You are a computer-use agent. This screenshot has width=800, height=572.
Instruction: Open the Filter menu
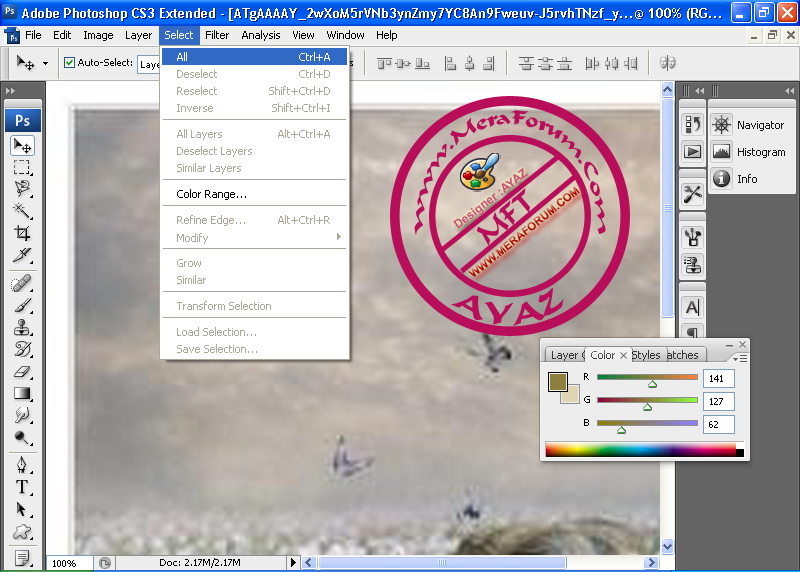[217, 35]
